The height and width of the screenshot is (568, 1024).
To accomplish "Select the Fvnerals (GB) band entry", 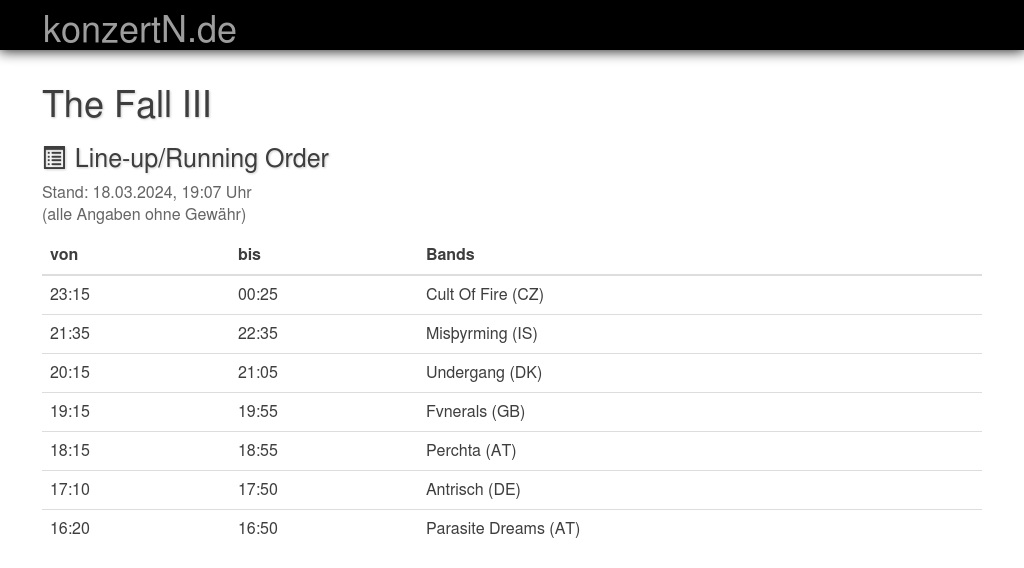I will click(x=475, y=411).
